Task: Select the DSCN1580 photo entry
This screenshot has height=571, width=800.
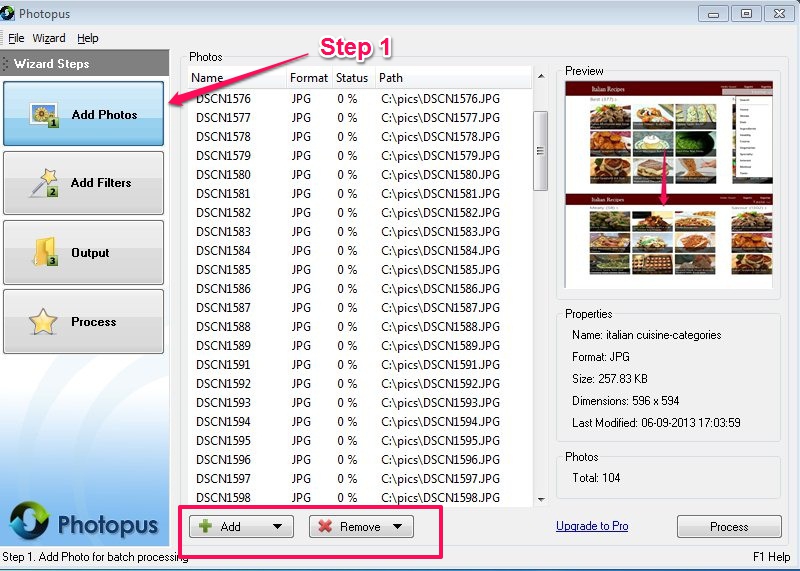Action: pyautogui.click(x=360, y=175)
